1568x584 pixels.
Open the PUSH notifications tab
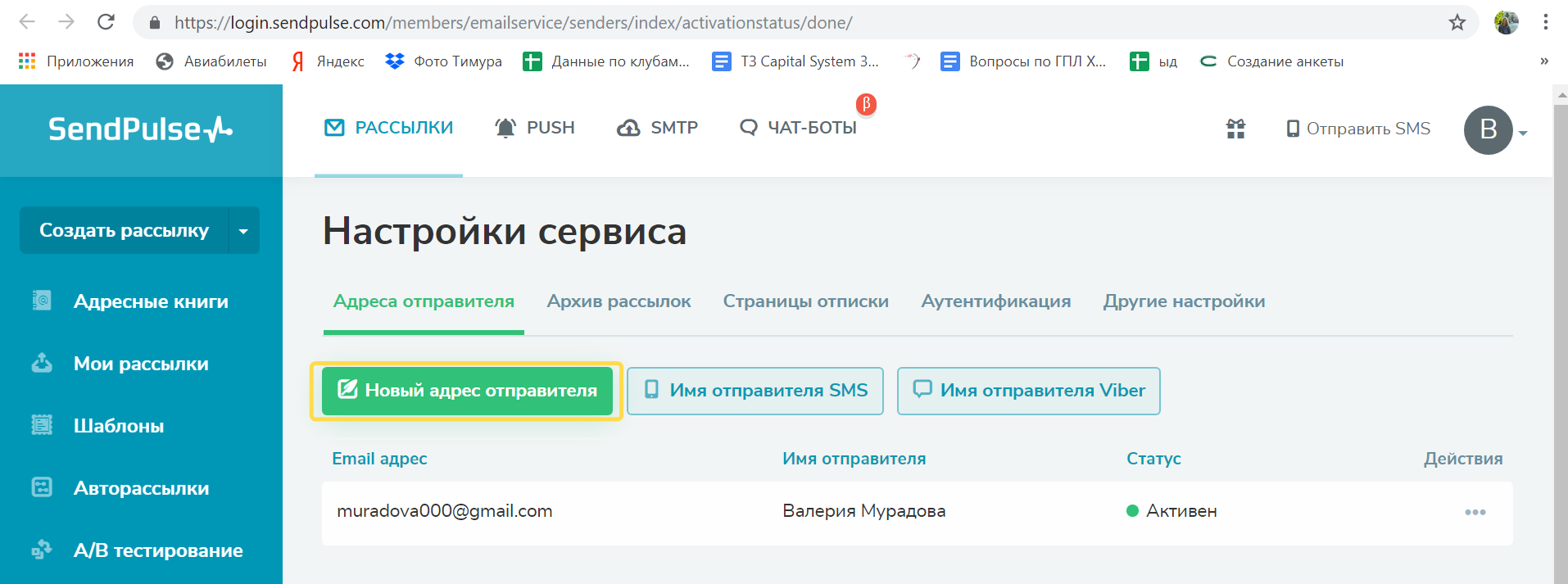tap(535, 128)
